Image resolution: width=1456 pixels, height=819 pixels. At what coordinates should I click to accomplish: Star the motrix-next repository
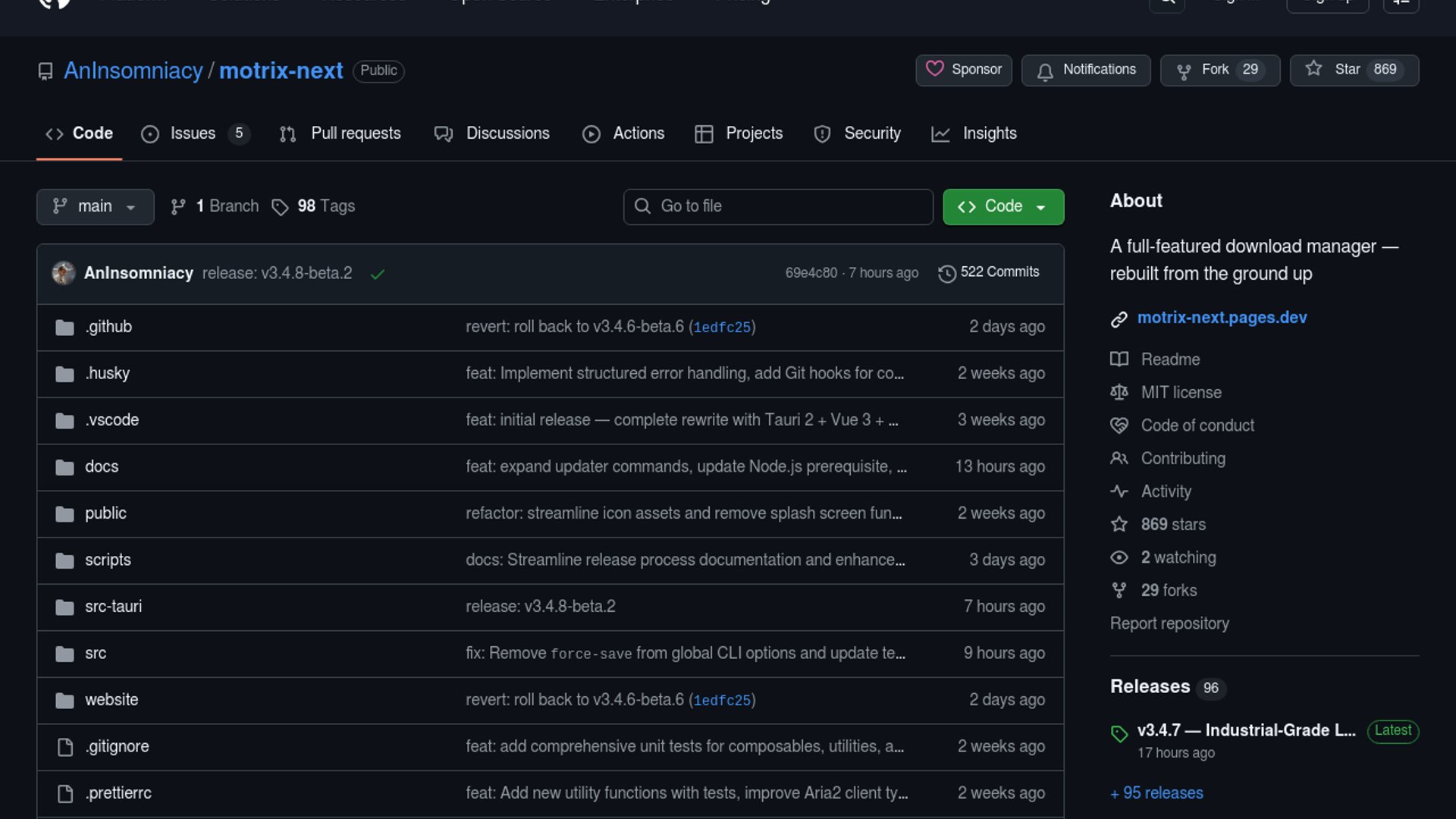tap(1354, 70)
